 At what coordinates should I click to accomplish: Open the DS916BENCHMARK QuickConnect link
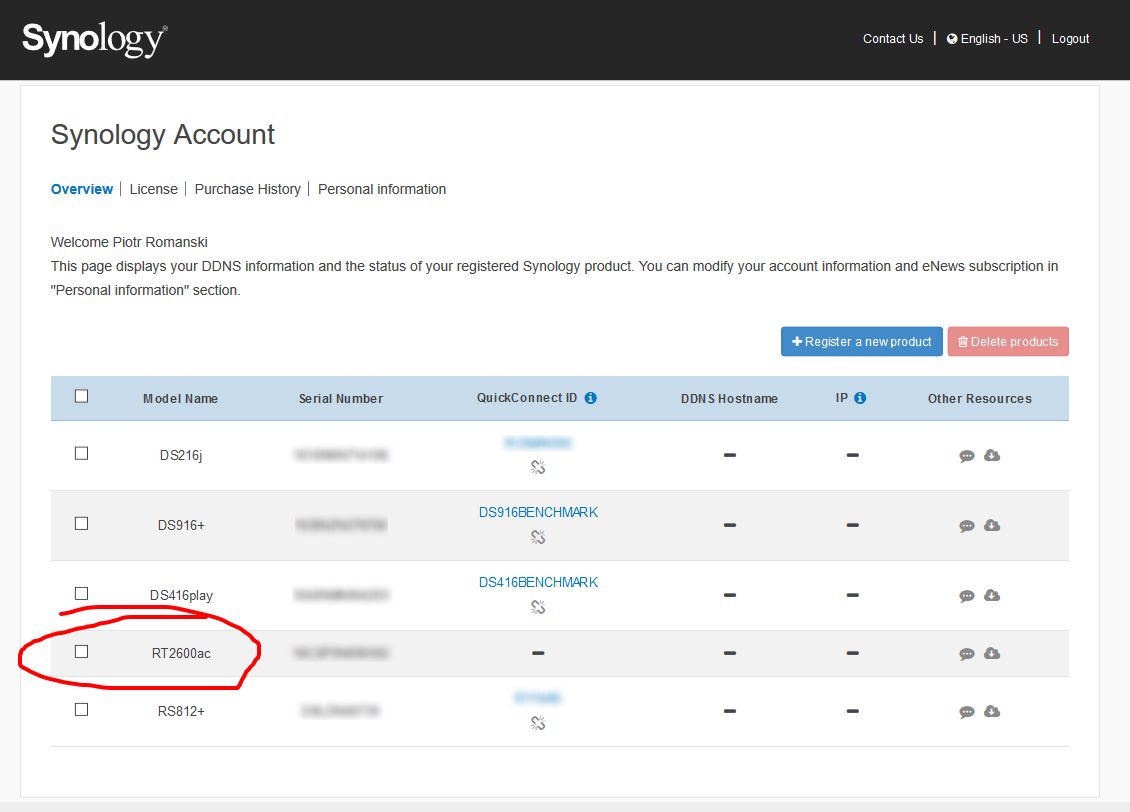click(538, 512)
